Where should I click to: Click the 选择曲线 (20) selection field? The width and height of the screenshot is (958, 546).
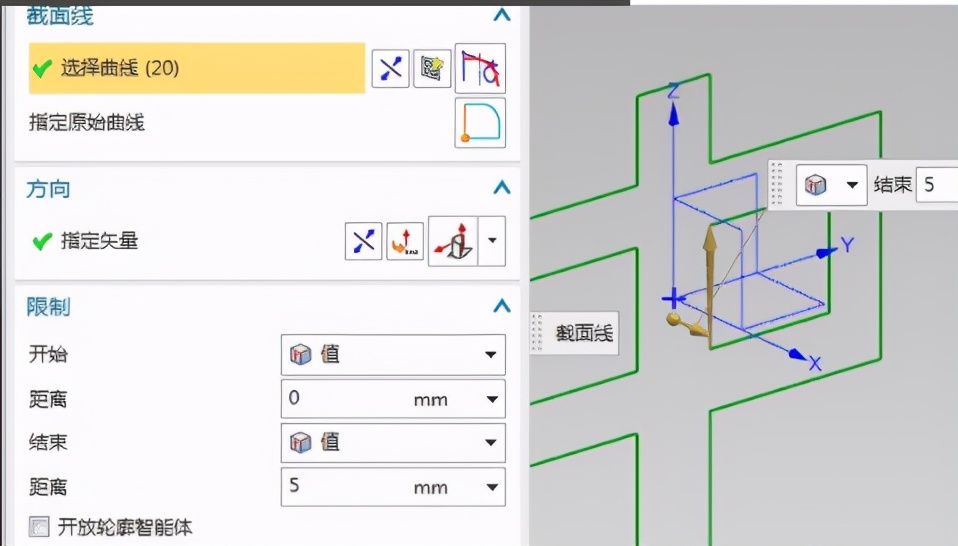[197, 68]
